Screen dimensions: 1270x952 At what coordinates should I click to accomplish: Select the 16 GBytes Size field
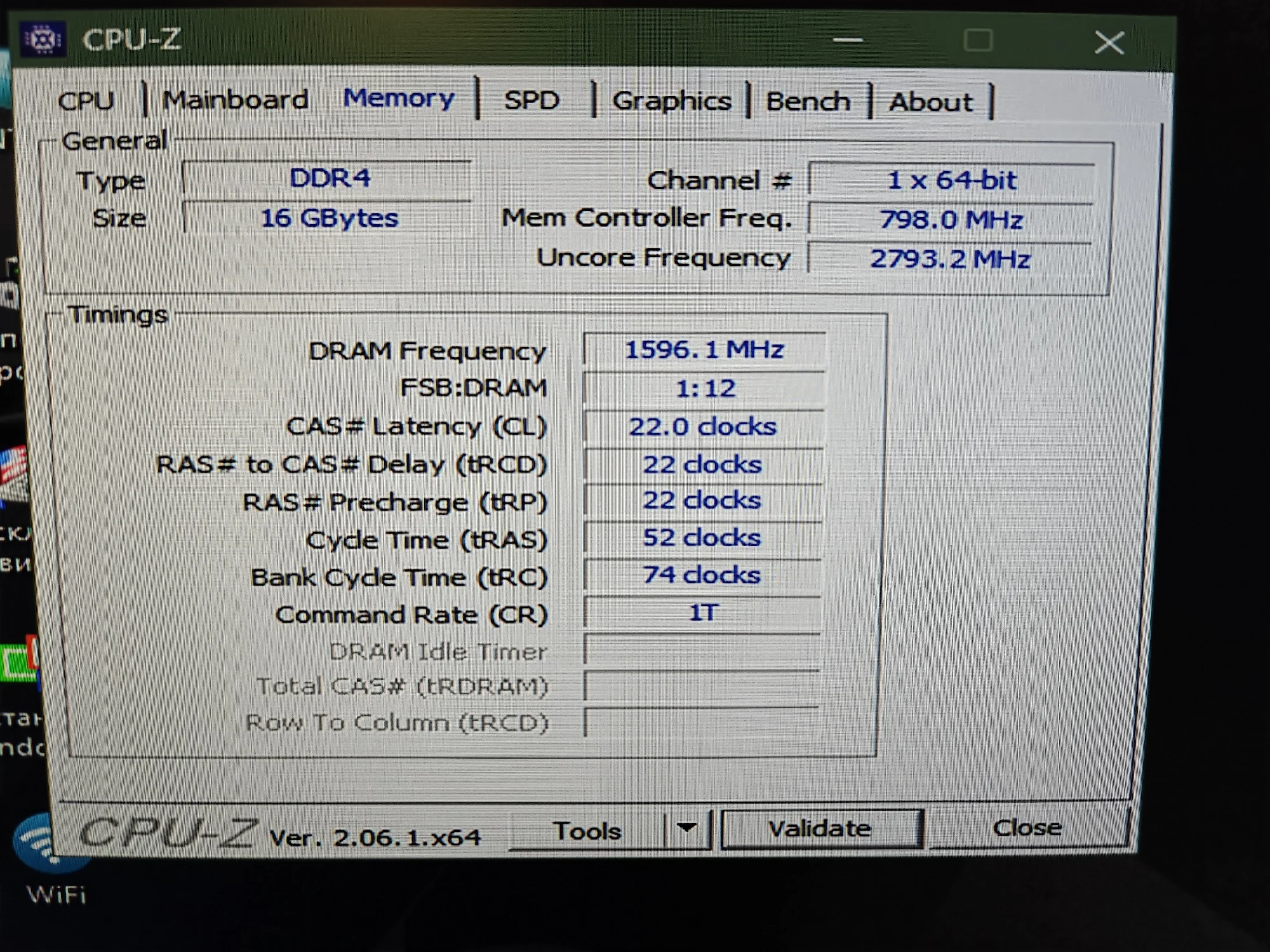point(328,218)
